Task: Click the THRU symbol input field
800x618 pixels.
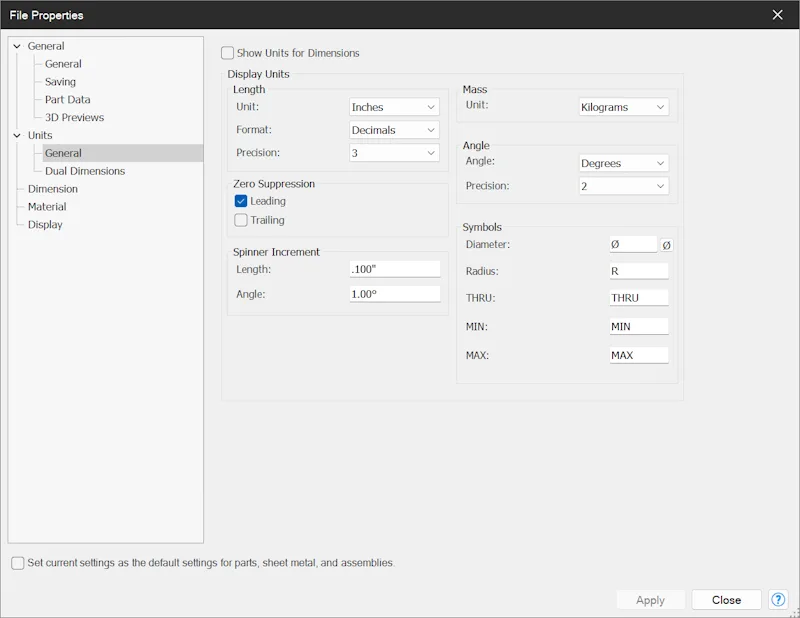Action: pyautogui.click(x=639, y=298)
